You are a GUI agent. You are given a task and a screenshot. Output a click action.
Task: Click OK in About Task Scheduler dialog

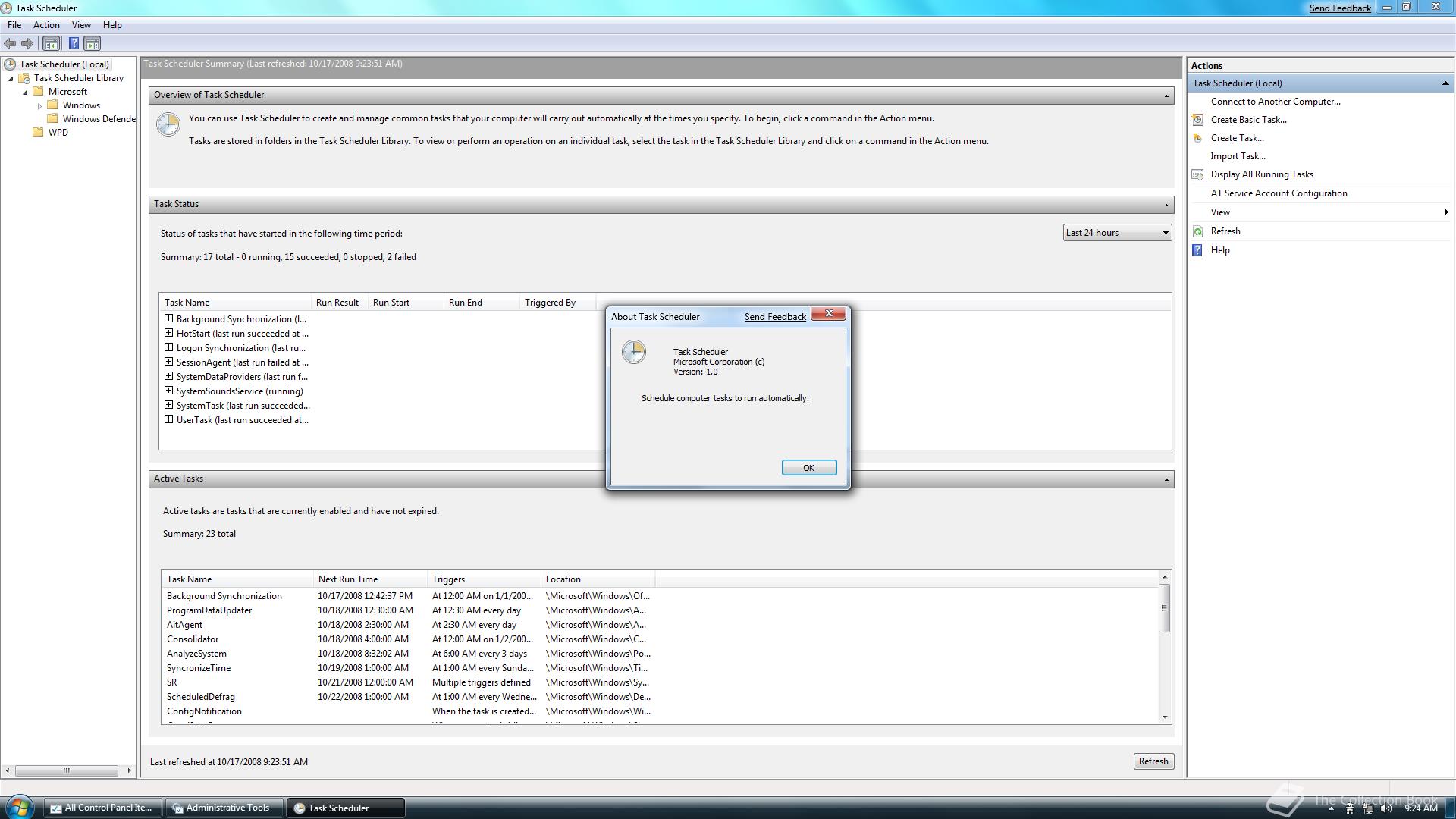(x=808, y=468)
